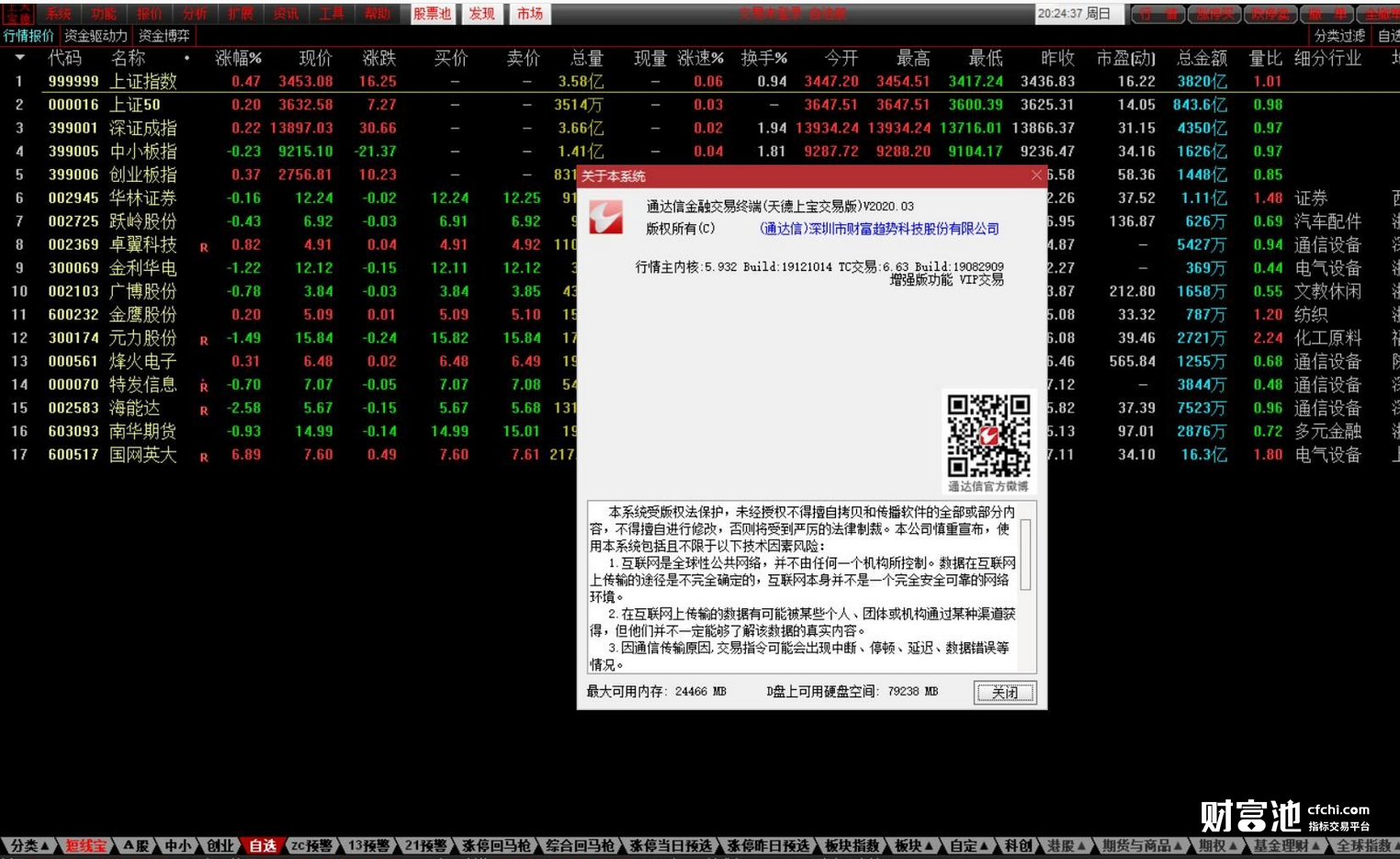Click the 跌停卖 button
Viewport: 1400px width, 859px height.
click(1270, 14)
